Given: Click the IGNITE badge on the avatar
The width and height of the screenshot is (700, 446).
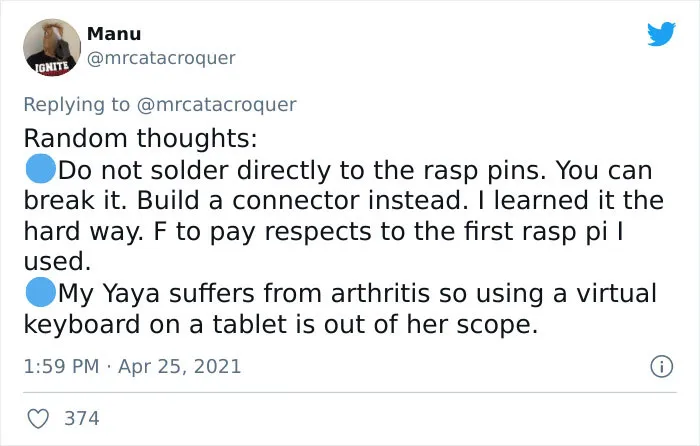Looking at the screenshot, I should coord(53,67).
